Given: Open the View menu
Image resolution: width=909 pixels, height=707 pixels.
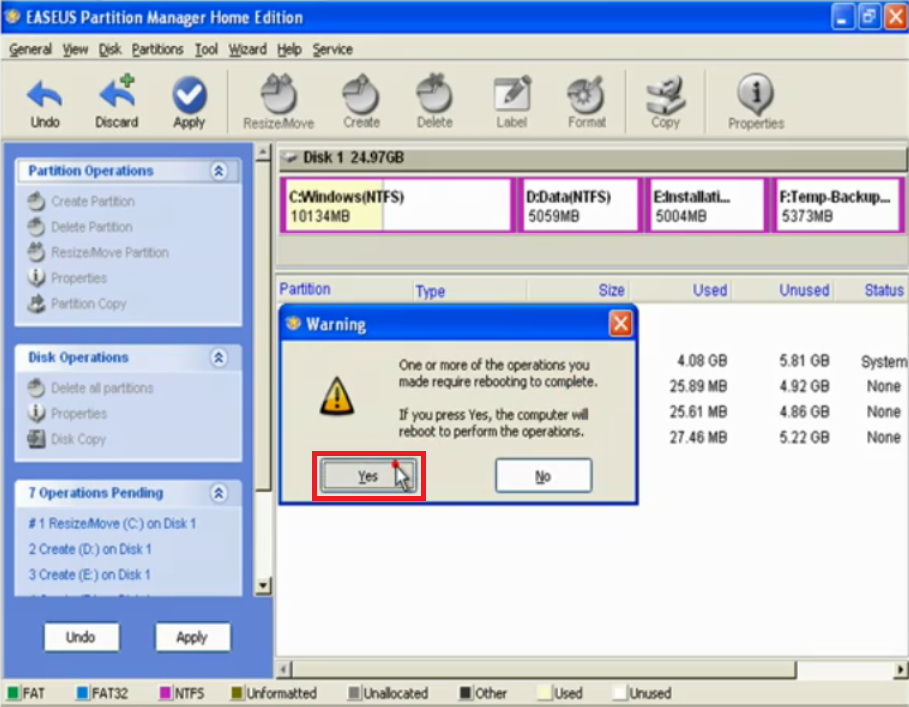Looking at the screenshot, I should click(x=75, y=50).
